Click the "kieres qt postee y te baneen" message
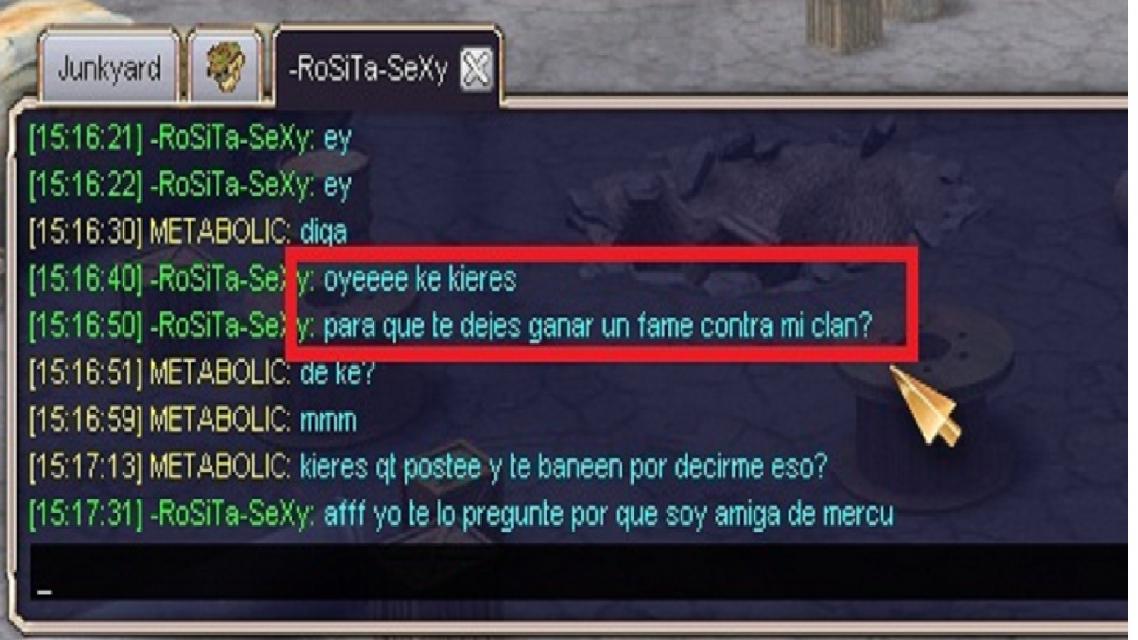Image resolution: width=1138 pixels, height=640 pixels. pos(563,468)
